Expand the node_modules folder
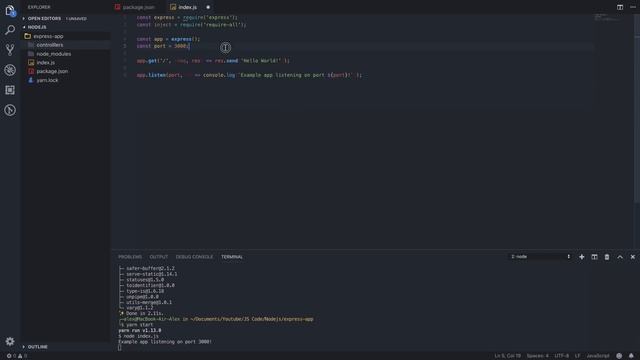The image size is (640, 360). click(53, 54)
